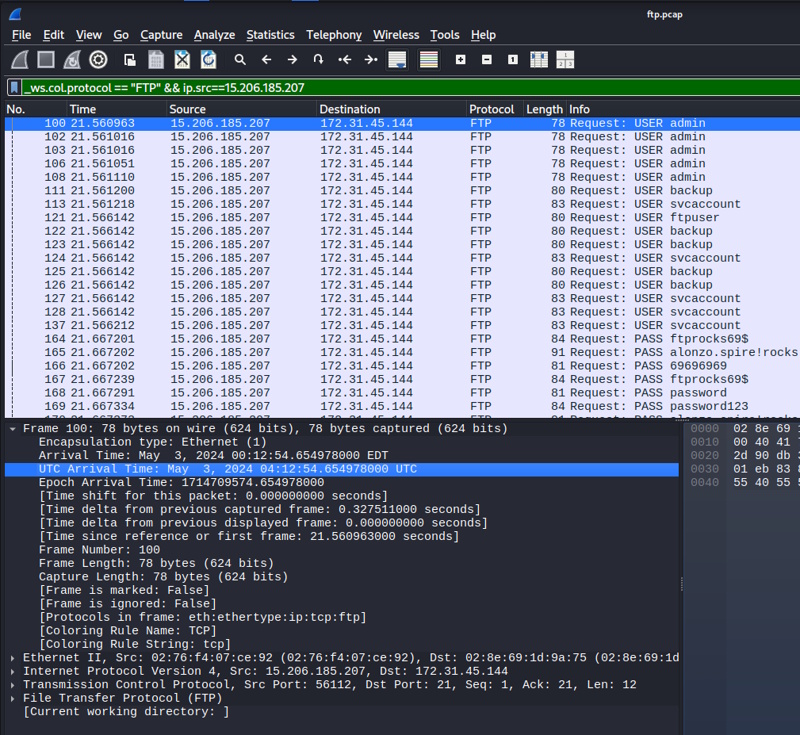Select the Coloring Rule Name: TCP line
The height and width of the screenshot is (735, 800).
click(x=342, y=631)
